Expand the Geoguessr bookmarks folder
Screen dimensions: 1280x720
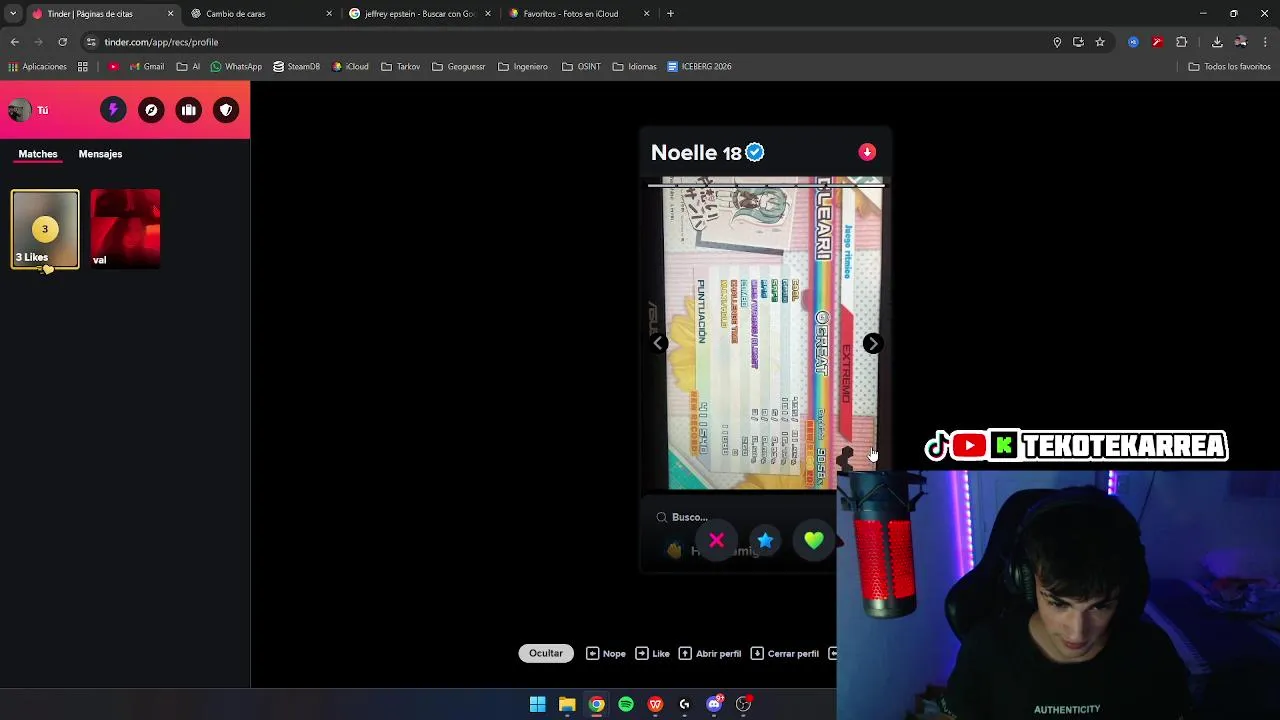[x=459, y=67]
